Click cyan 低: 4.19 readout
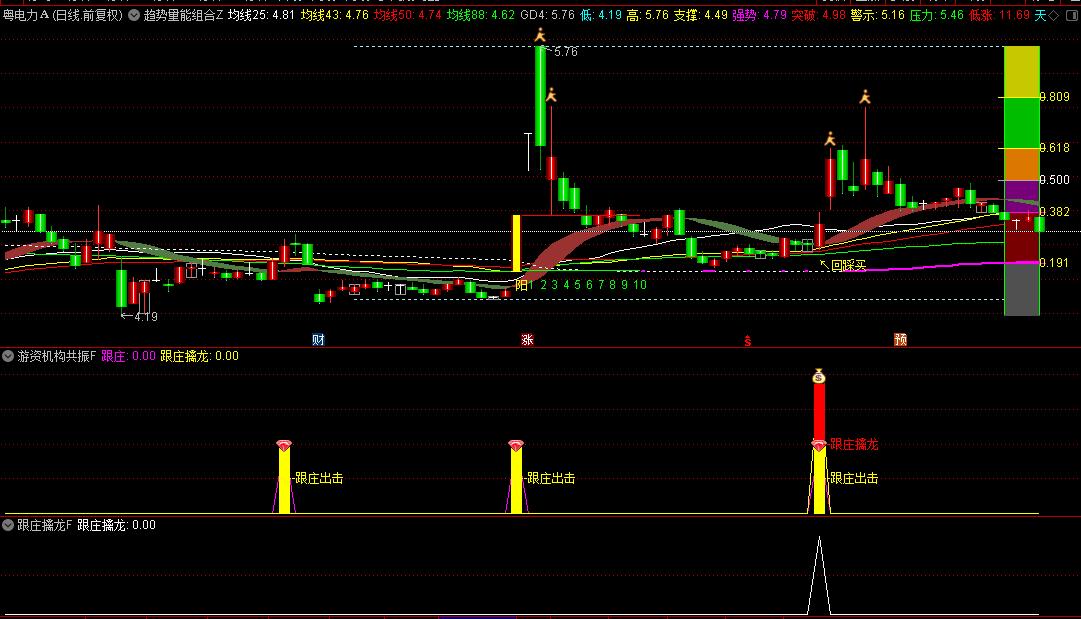The image size is (1081, 619). click(x=600, y=15)
